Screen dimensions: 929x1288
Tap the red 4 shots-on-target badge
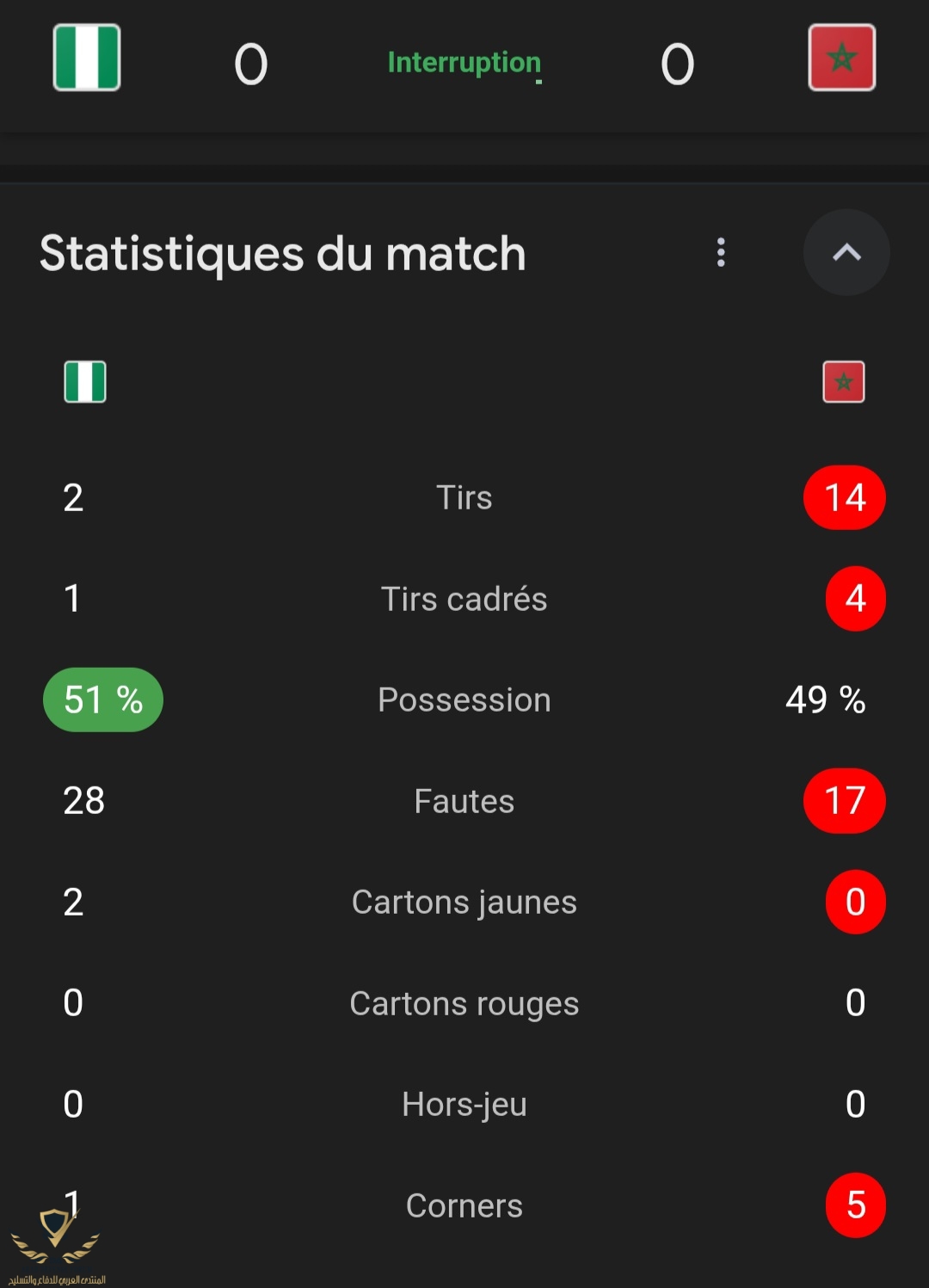point(855,598)
